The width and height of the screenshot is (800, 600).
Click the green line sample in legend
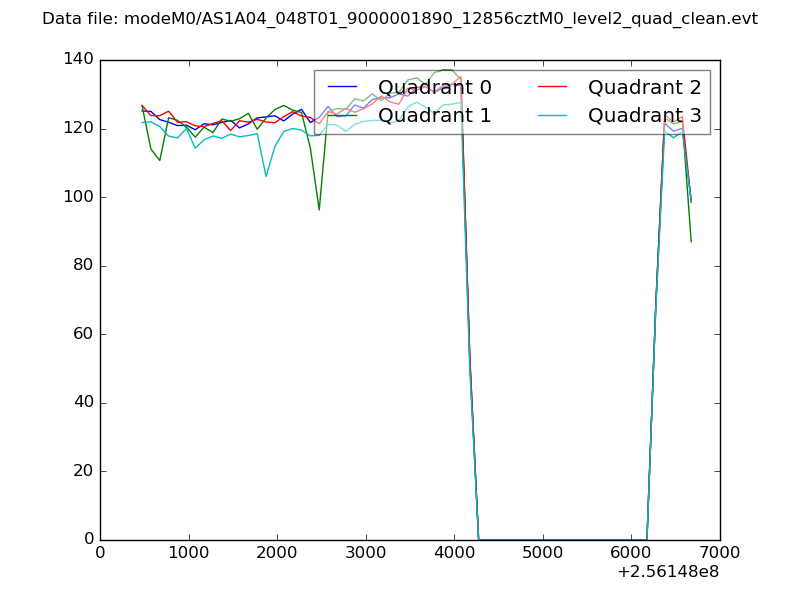click(342, 115)
